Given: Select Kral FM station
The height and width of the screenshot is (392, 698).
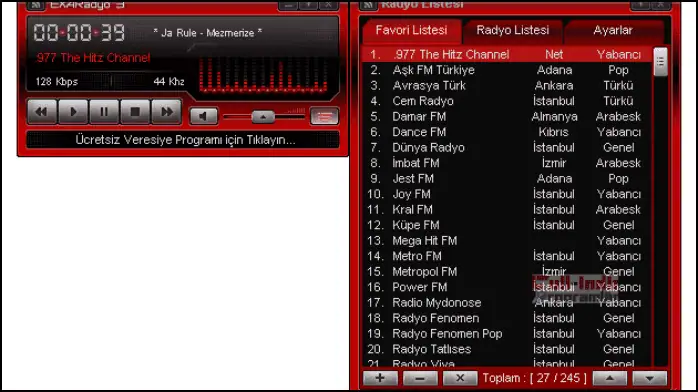Looking at the screenshot, I should [x=507, y=210].
